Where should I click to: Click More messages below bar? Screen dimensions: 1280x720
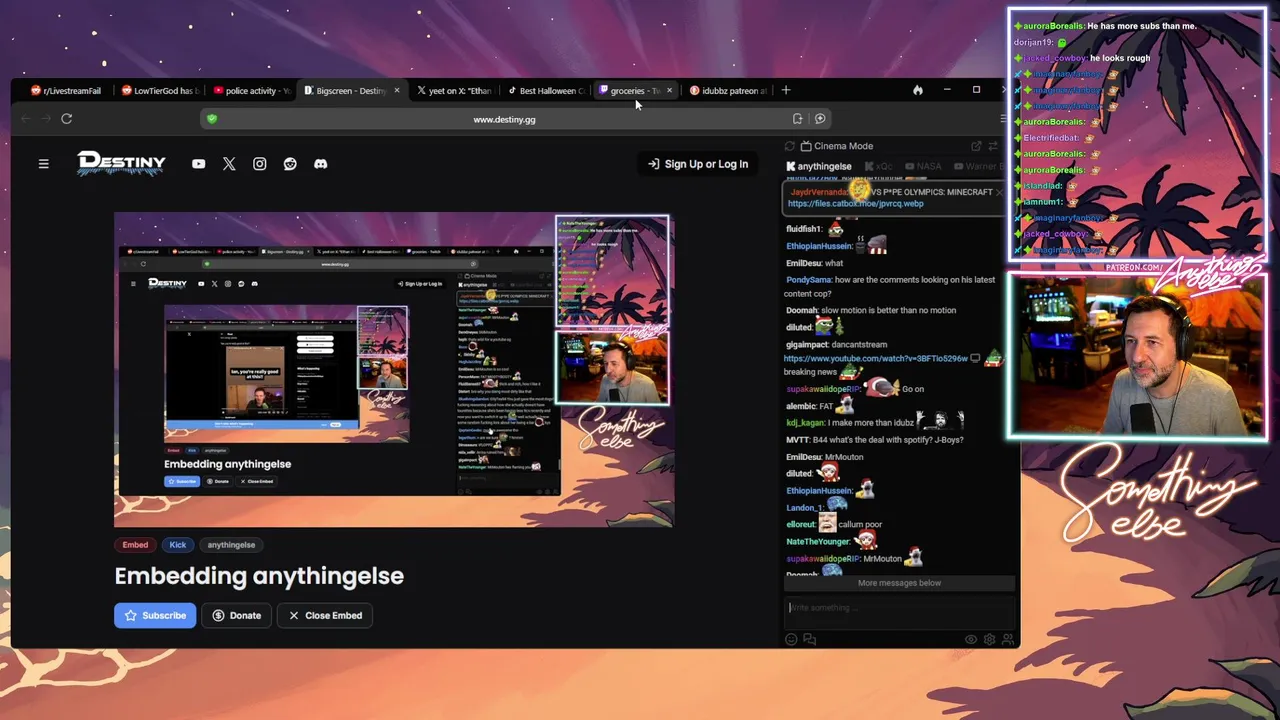899,583
